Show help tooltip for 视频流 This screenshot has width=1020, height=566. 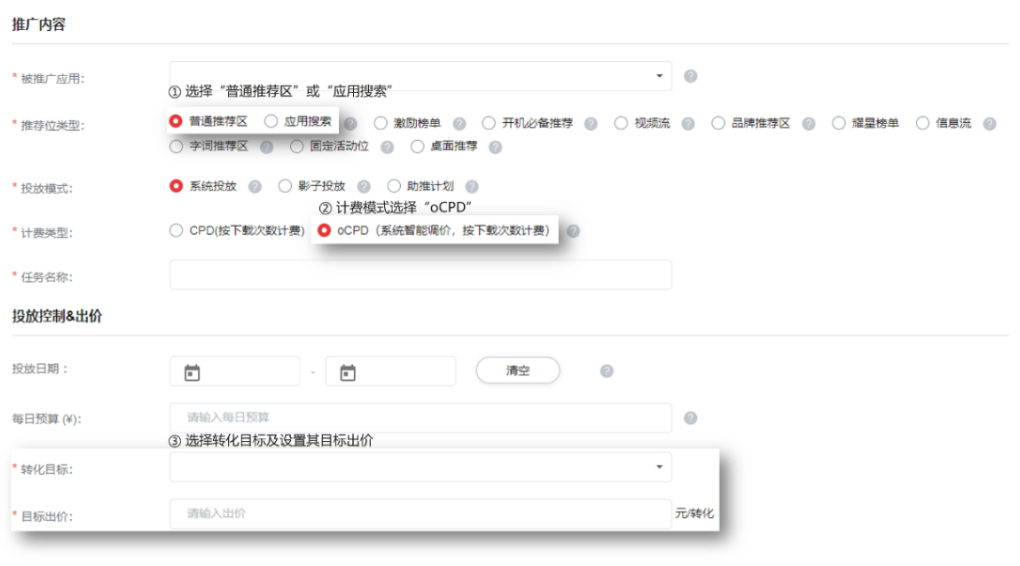click(x=688, y=124)
